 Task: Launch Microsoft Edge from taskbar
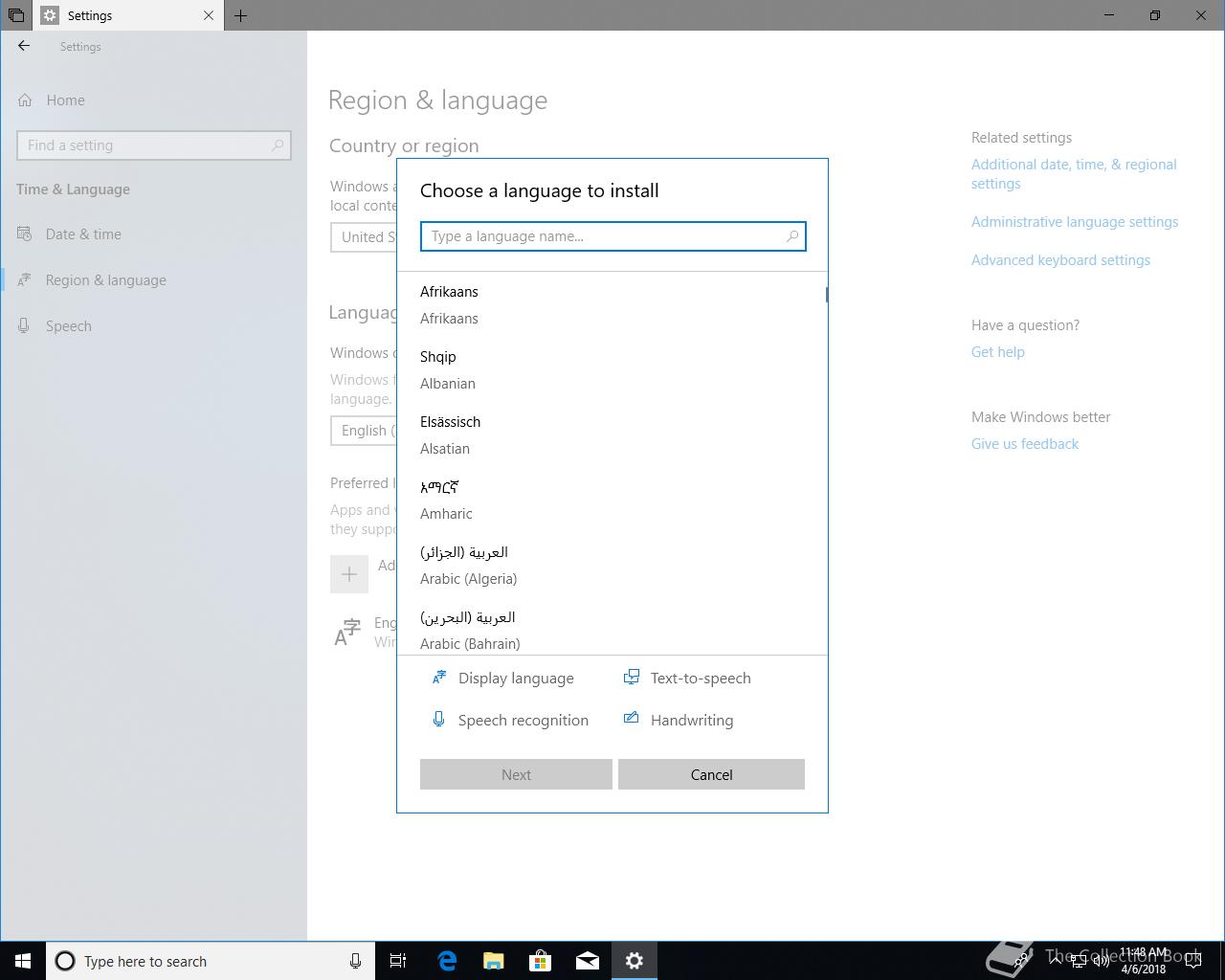(447, 961)
